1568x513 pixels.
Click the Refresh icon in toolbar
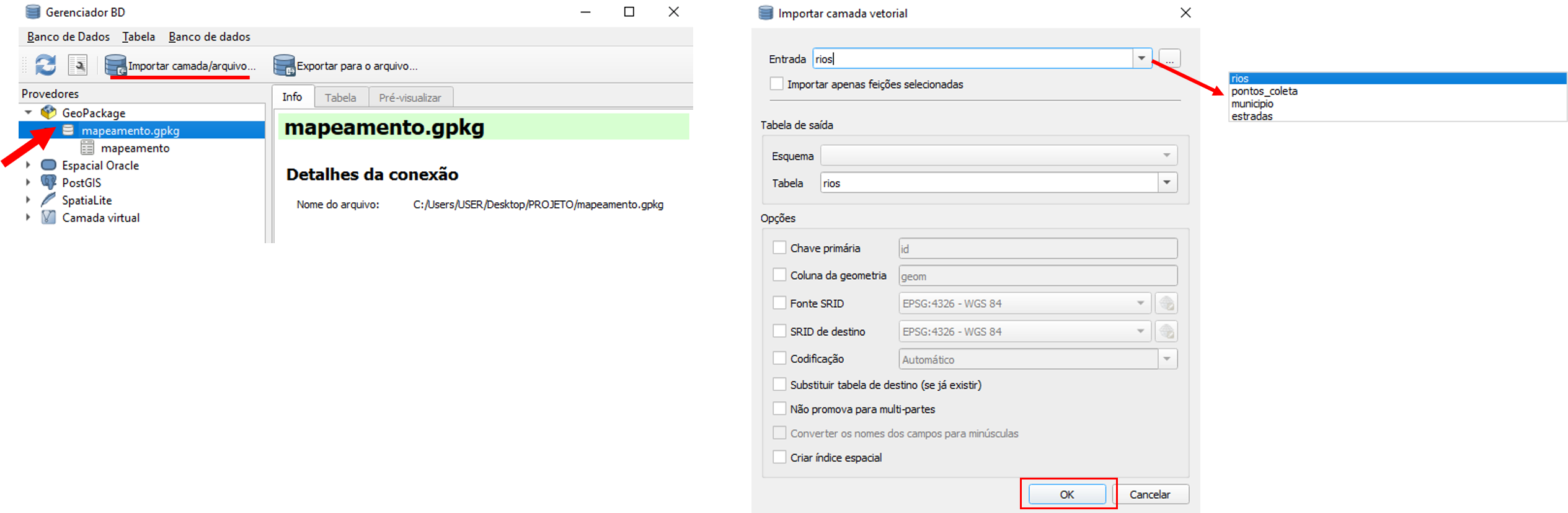click(45, 65)
